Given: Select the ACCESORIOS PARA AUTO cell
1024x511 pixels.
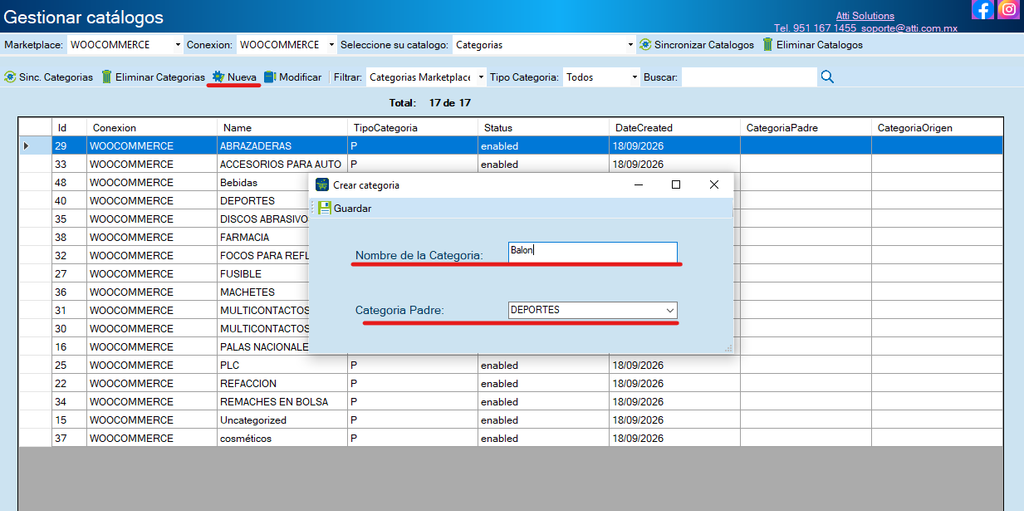Looking at the screenshot, I should [x=282, y=164].
